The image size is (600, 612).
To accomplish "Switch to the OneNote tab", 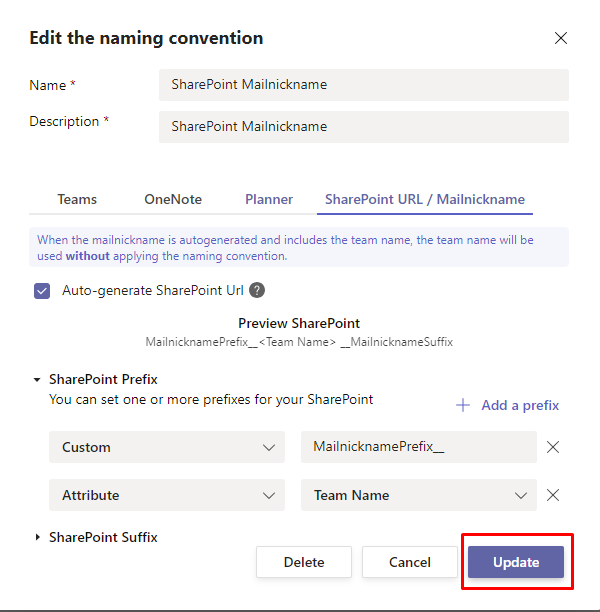I will [x=173, y=199].
